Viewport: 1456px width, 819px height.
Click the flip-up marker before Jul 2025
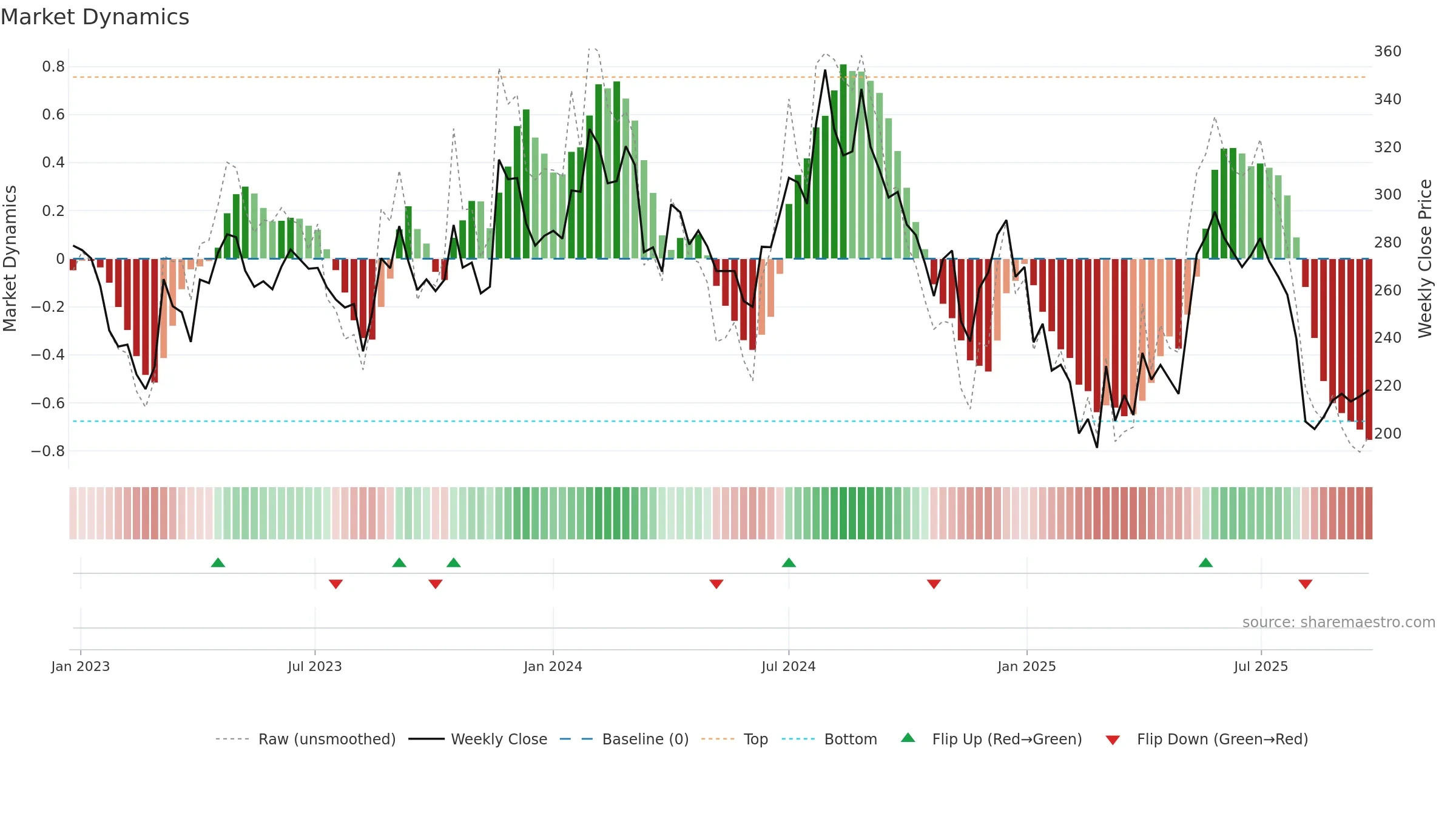[x=1205, y=562]
